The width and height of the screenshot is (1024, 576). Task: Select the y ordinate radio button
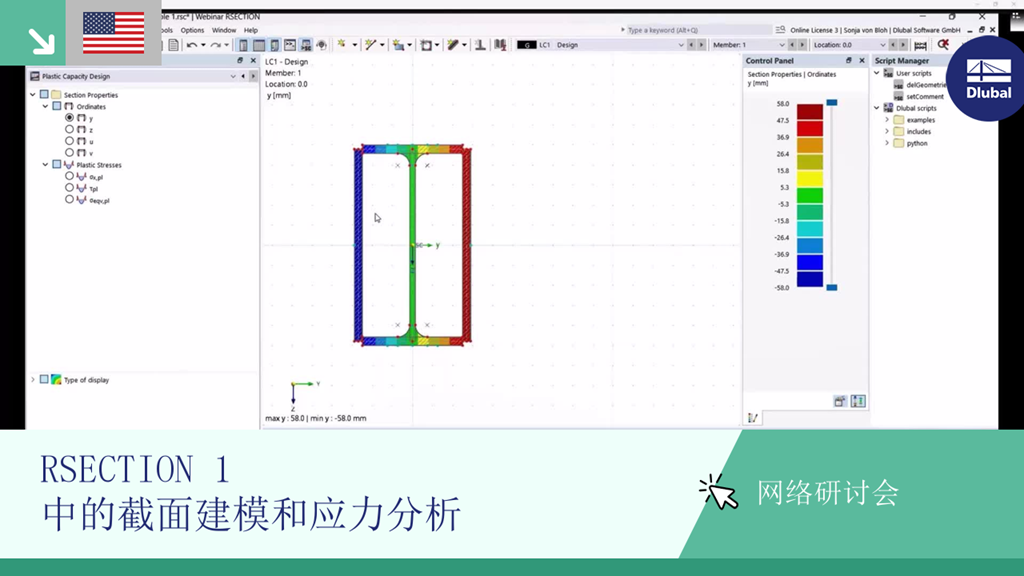tap(69, 118)
